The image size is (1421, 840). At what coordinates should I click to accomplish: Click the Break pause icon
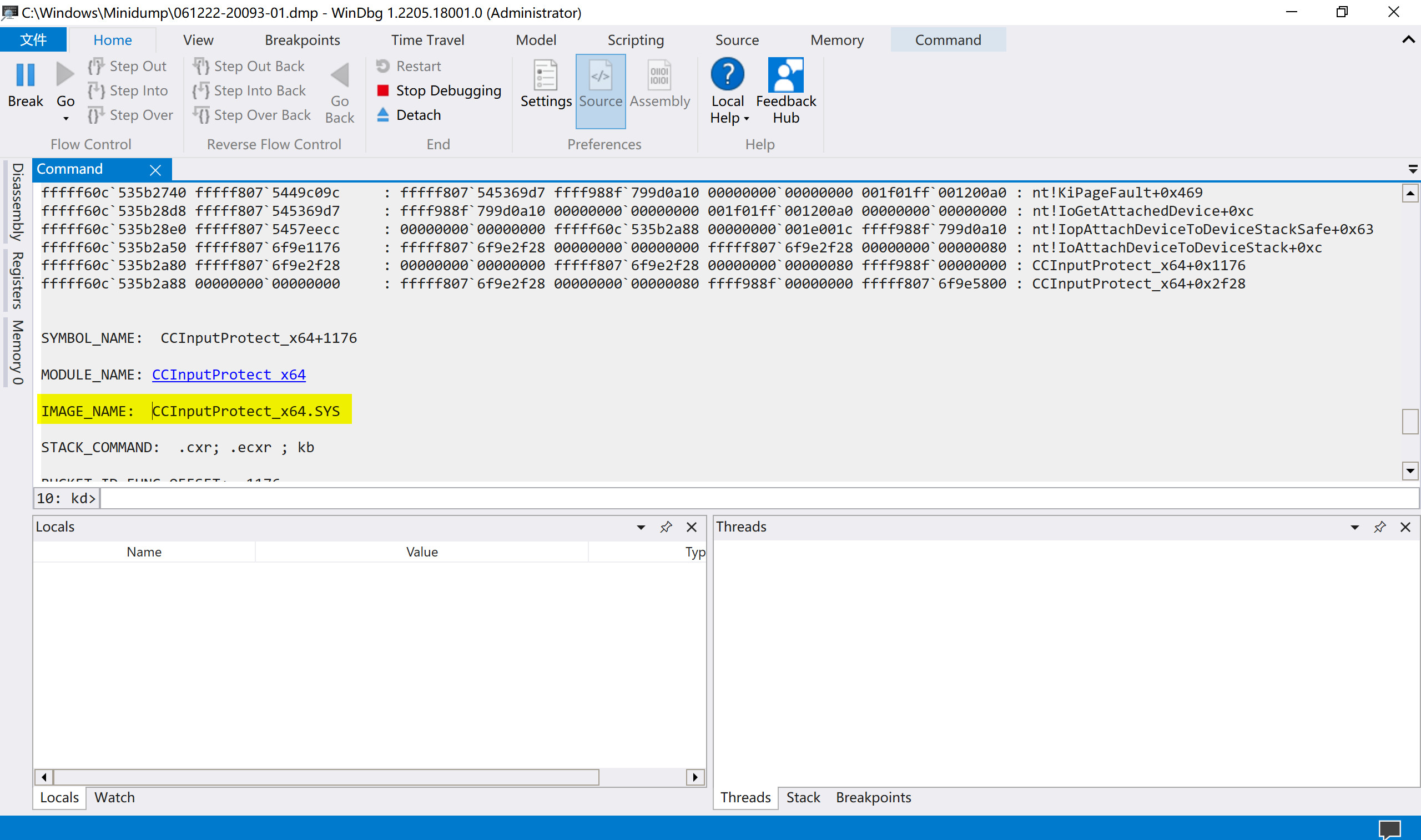[26, 74]
